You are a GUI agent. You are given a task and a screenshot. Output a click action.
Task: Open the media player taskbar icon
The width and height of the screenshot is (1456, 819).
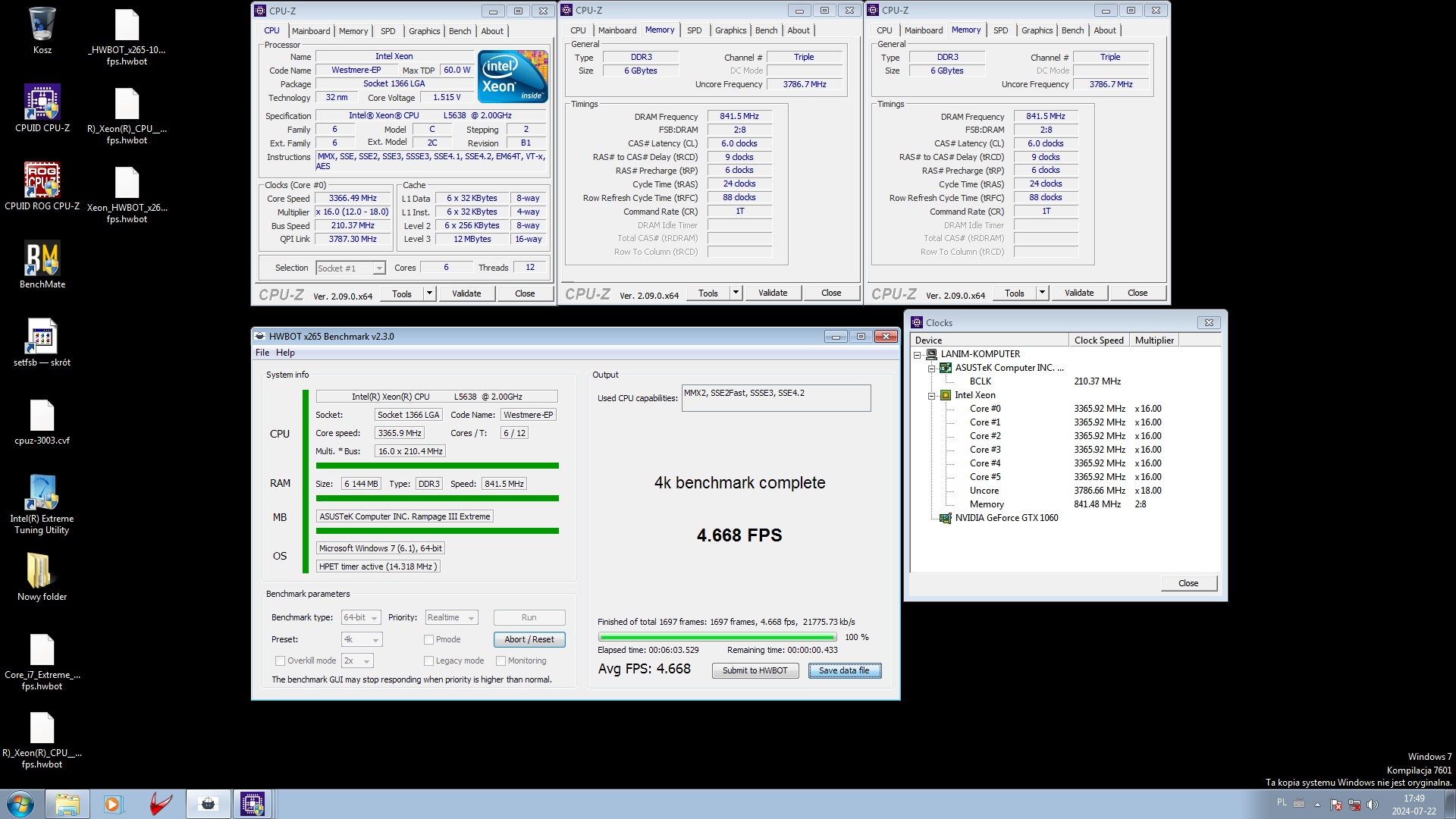coord(112,804)
